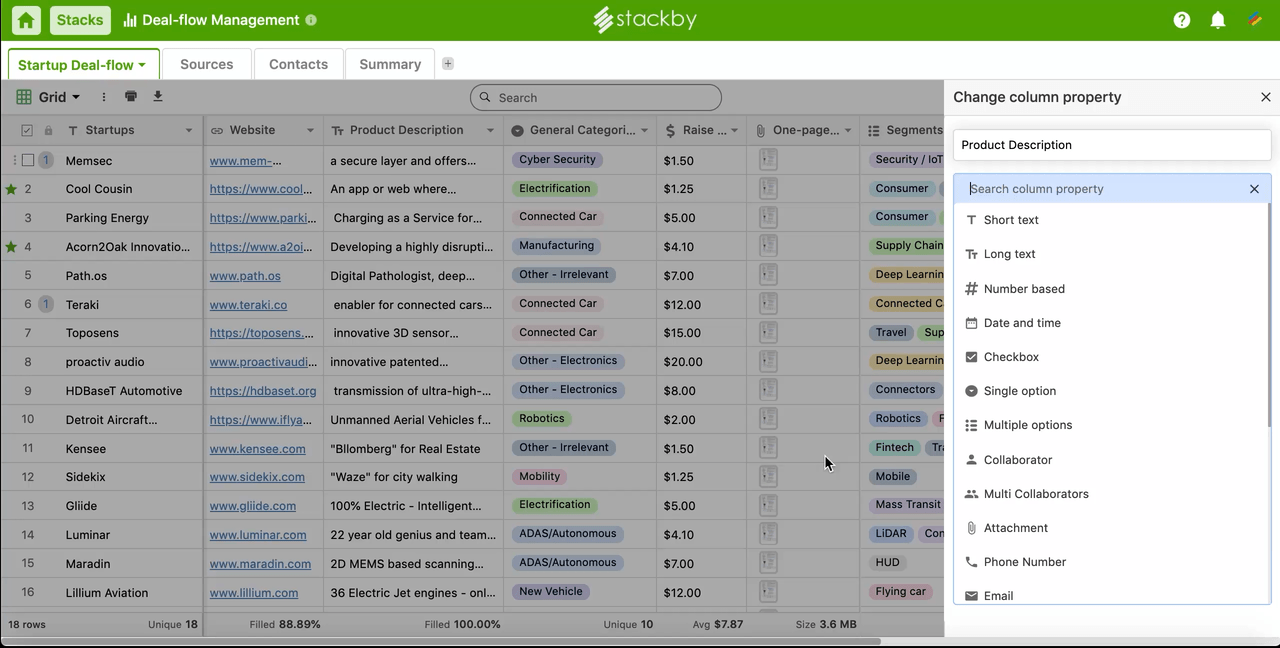
Task: Check the Memsec row checkbox
Action: pyautogui.click(x=28, y=160)
